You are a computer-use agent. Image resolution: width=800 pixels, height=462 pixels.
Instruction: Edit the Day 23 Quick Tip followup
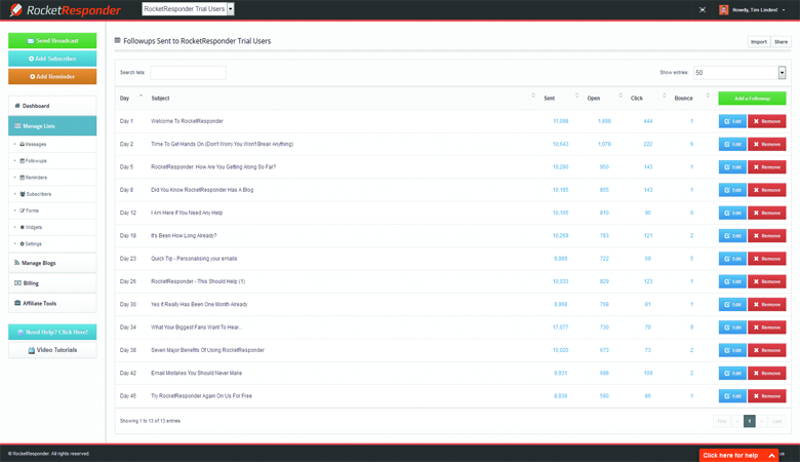[x=732, y=259]
